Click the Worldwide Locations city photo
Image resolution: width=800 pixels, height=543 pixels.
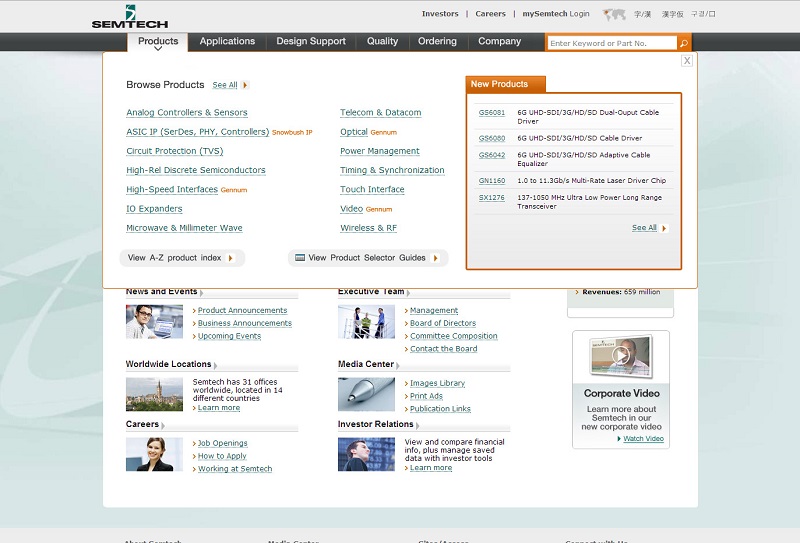point(154,394)
